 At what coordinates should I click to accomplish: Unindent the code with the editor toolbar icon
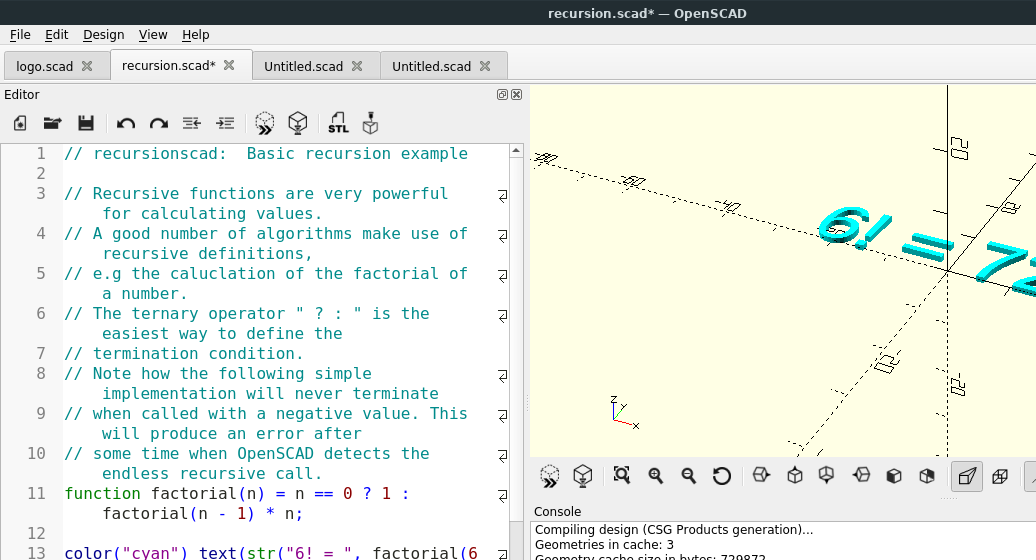click(192, 123)
